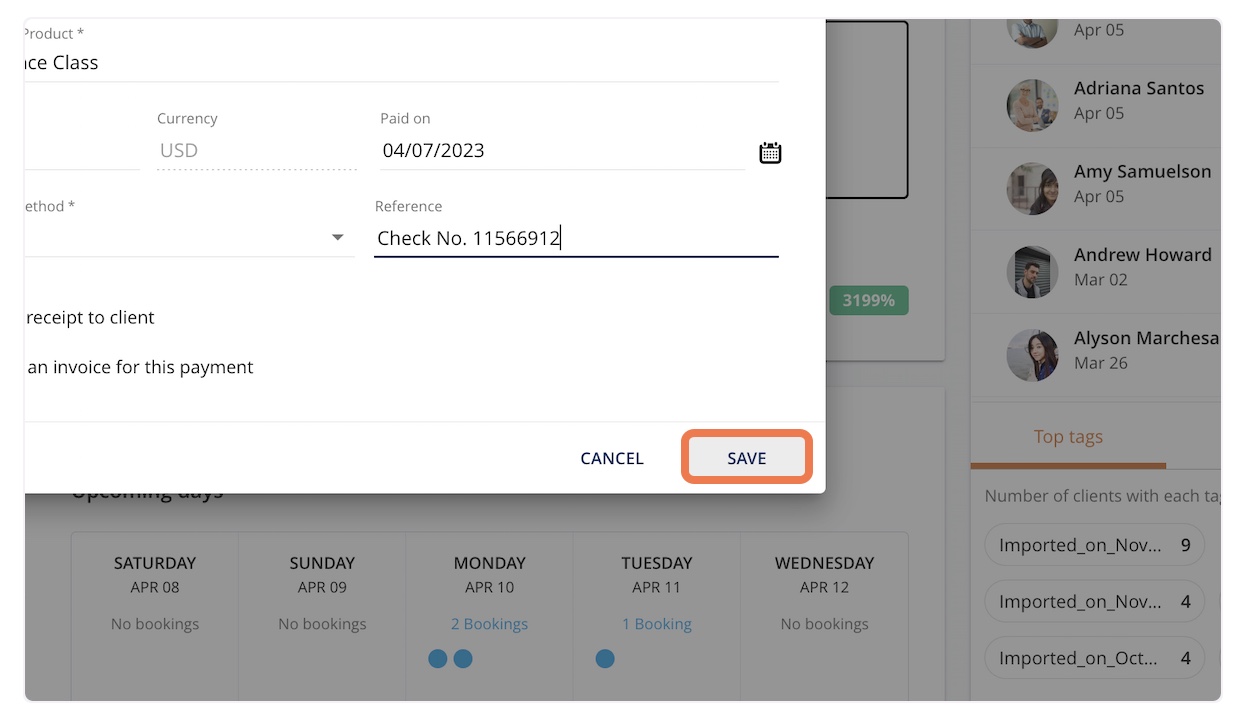Viewport: 1244px width, 716px height.
Task: Toggle invoice for this payment option
Action: click(x=139, y=367)
